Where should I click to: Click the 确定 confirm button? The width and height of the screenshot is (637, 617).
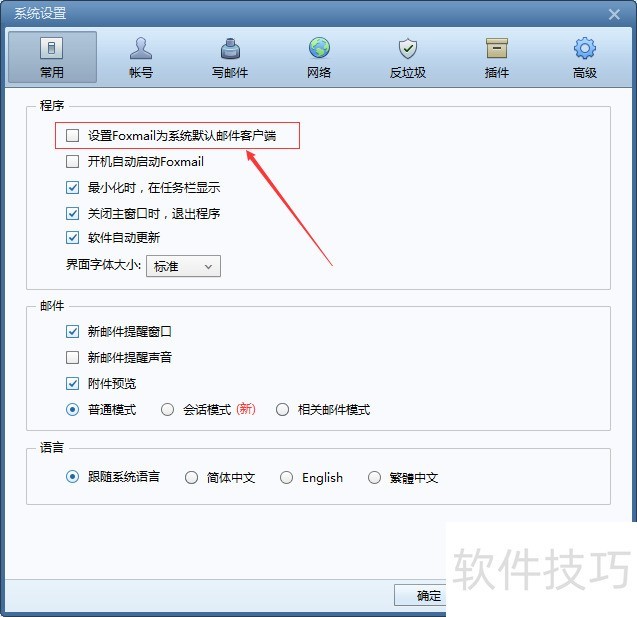pyautogui.click(x=420, y=595)
